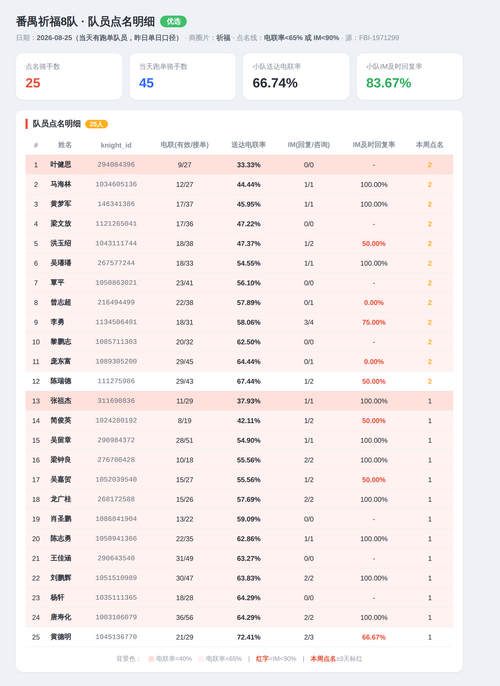
Task: Click the knight_id column header
Action: [116, 145]
